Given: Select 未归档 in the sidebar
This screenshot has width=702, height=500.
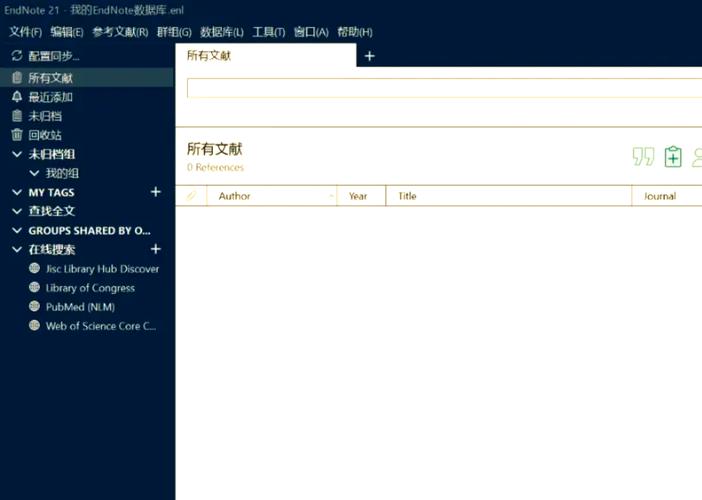Looking at the screenshot, I should [x=45, y=116].
